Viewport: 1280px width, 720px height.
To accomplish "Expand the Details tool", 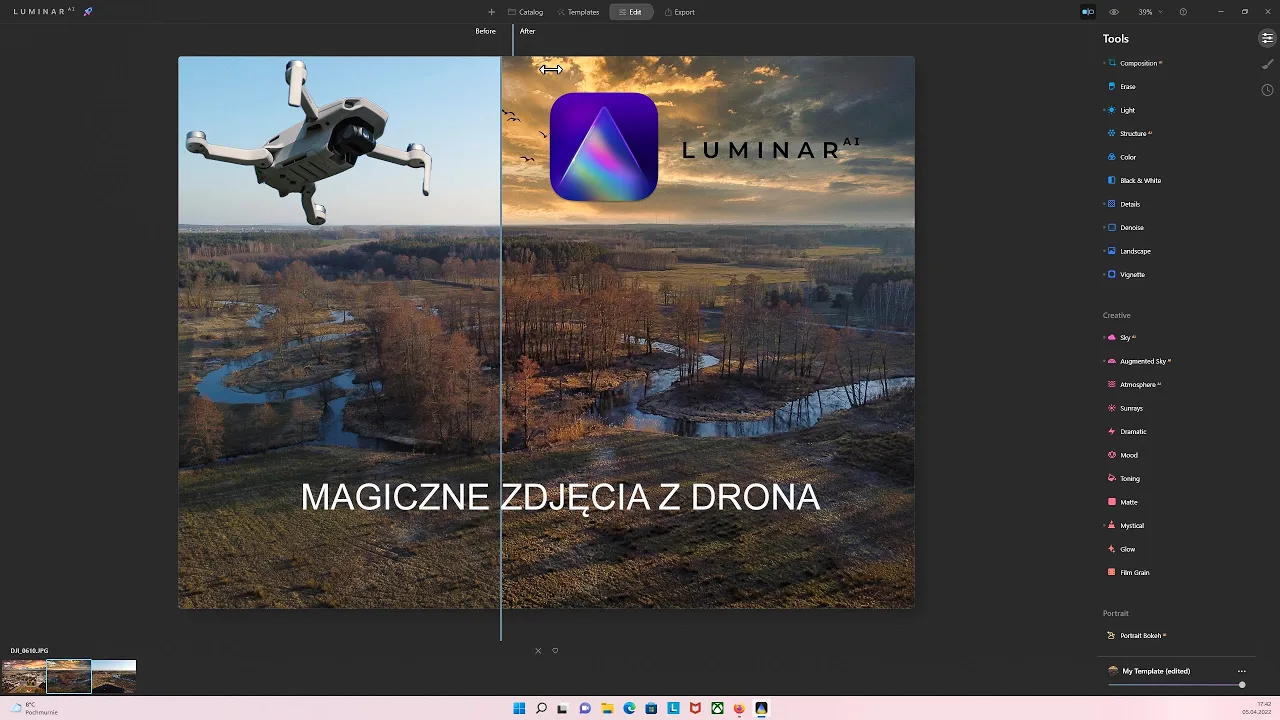I will point(1129,204).
